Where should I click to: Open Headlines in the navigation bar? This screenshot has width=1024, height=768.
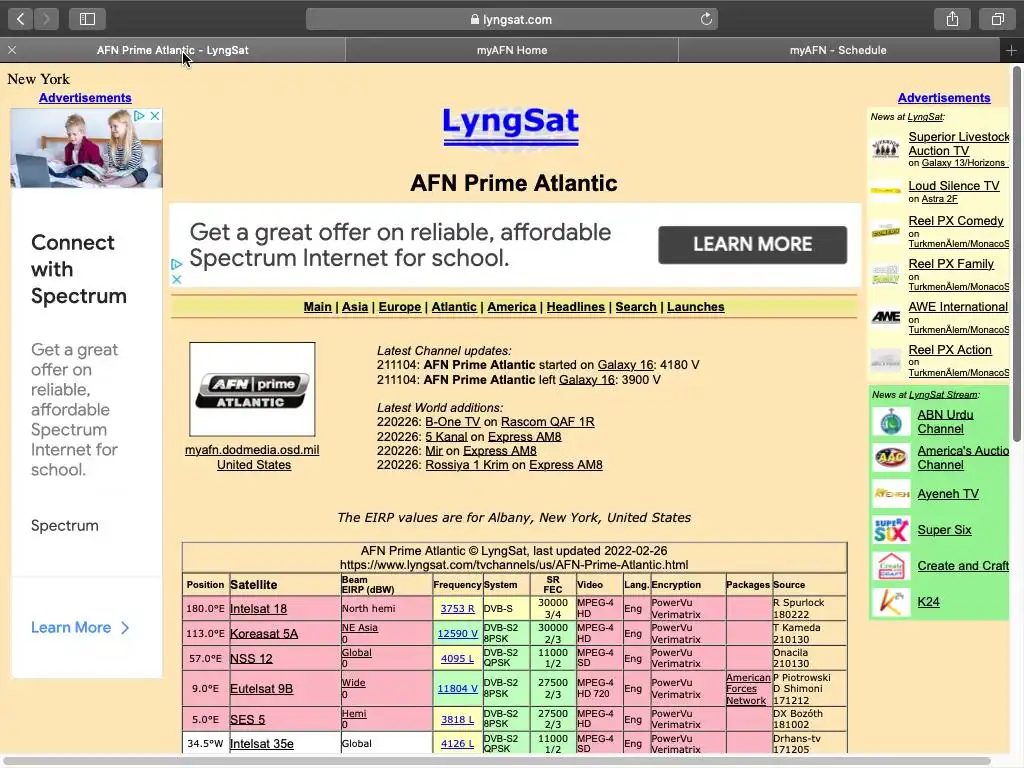coord(575,307)
